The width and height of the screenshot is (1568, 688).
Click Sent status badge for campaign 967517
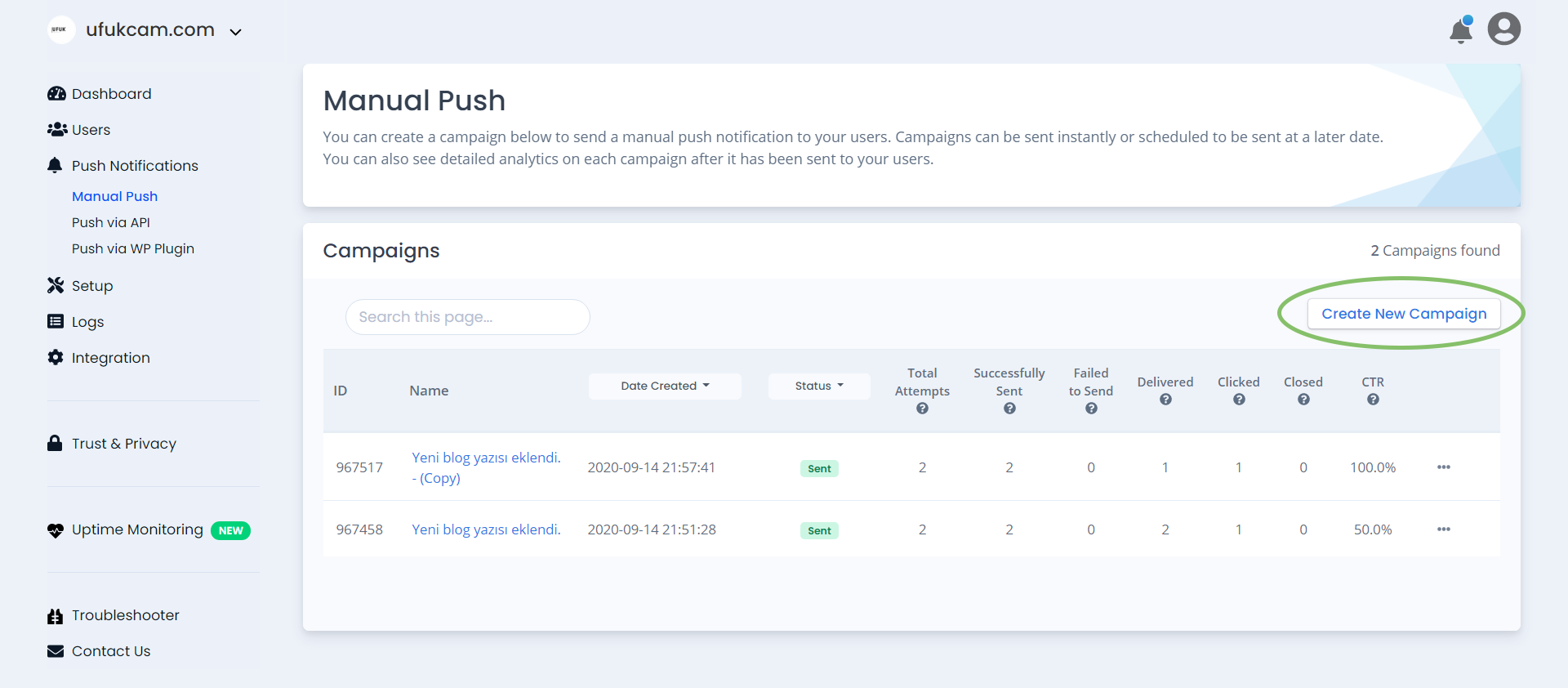tap(819, 468)
